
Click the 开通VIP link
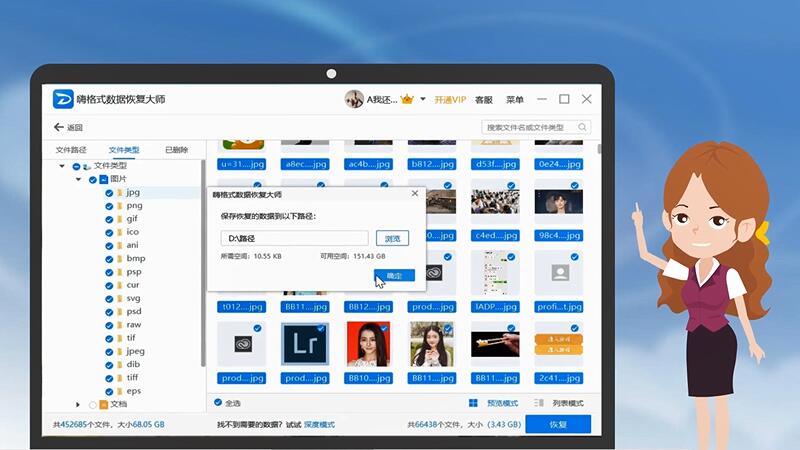coord(450,99)
